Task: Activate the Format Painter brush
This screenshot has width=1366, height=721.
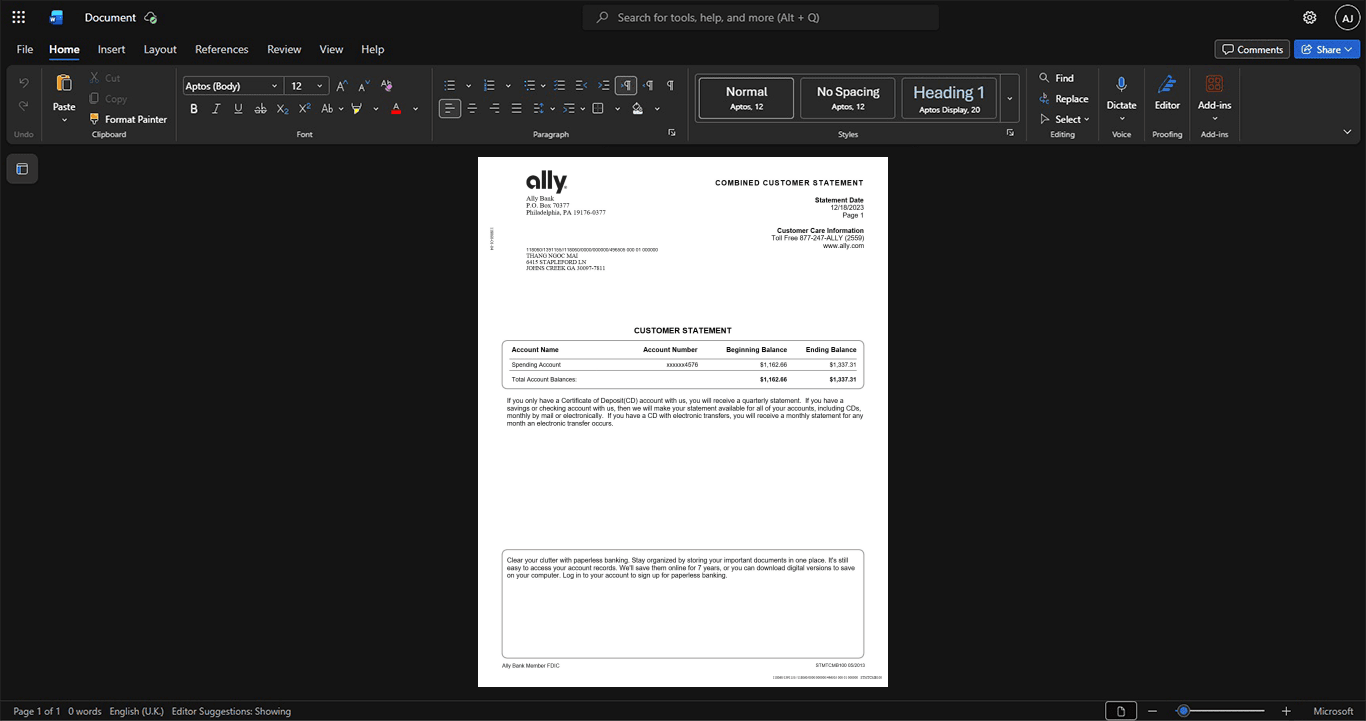Action: [128, 119]
